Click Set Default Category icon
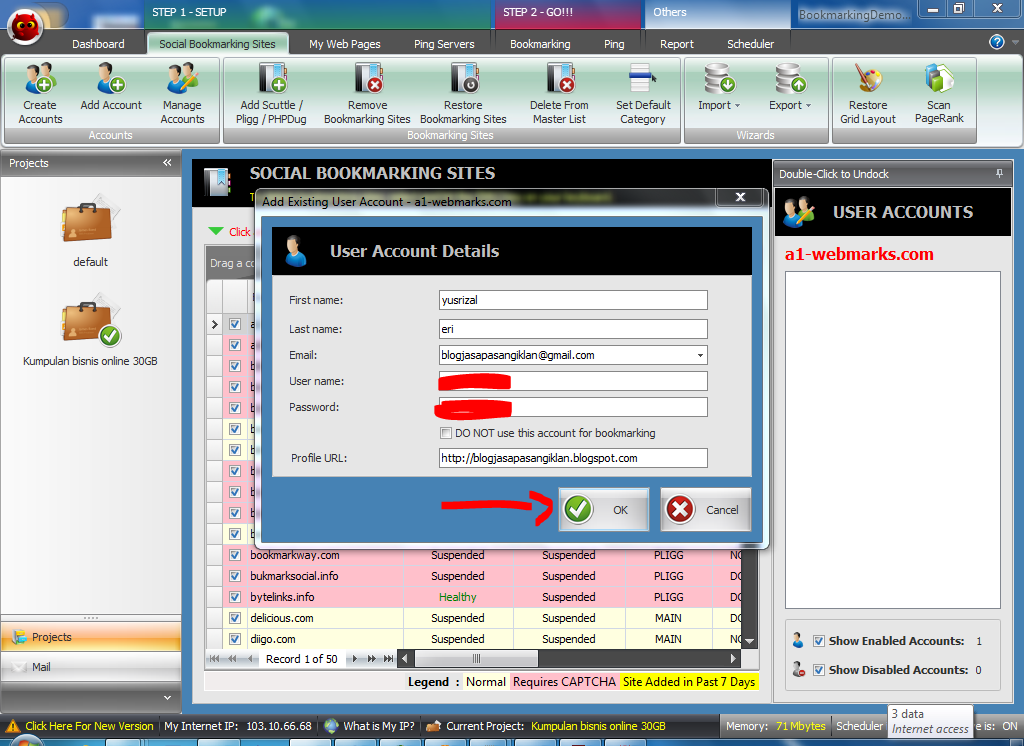This screenshot has width=1024, height=746. coord(643,93)
